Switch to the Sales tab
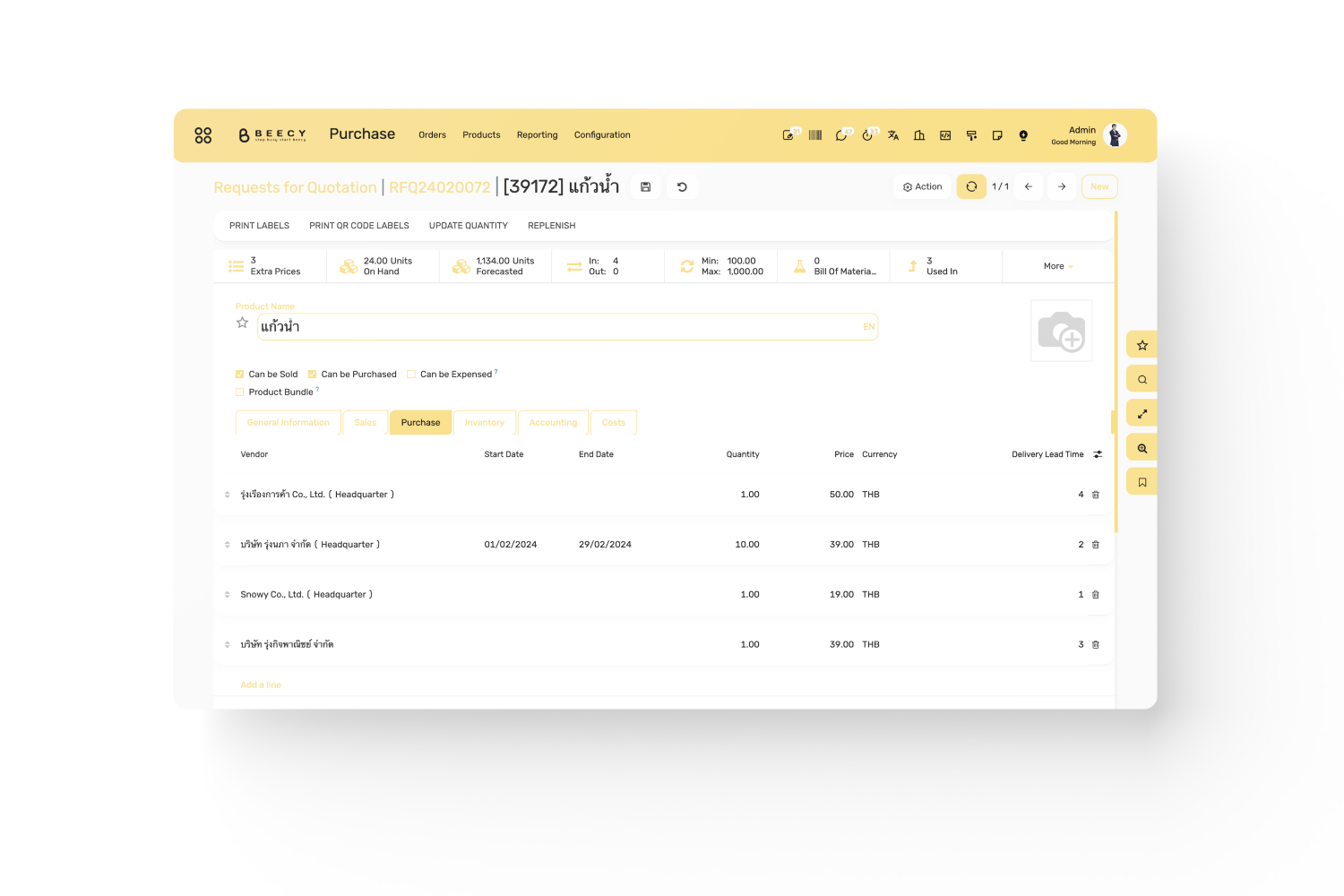 pyautogui.click(x=366, y=423)
